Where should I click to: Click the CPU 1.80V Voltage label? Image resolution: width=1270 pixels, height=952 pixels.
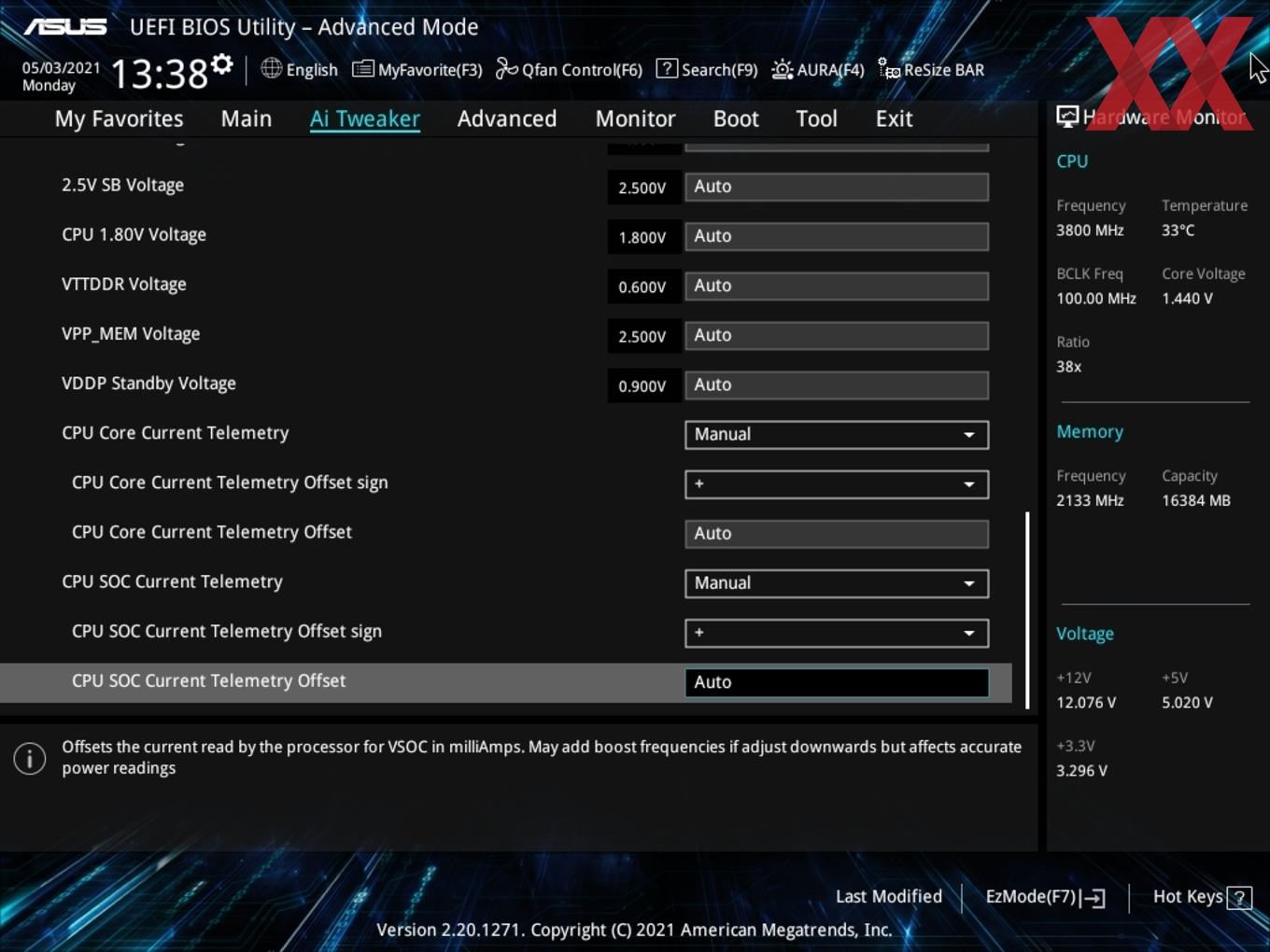134,234
